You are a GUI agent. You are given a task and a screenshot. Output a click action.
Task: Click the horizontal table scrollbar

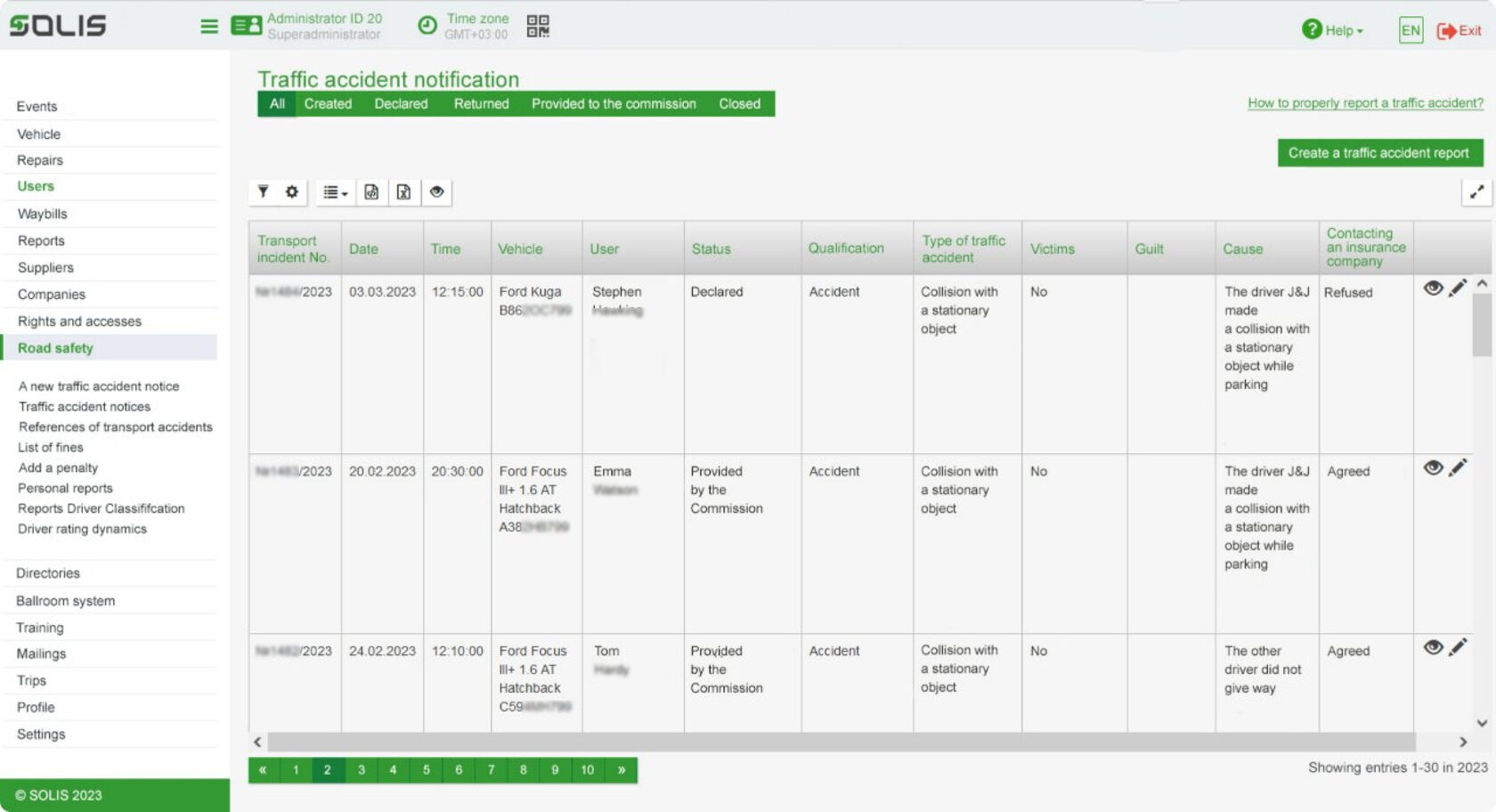841,742
